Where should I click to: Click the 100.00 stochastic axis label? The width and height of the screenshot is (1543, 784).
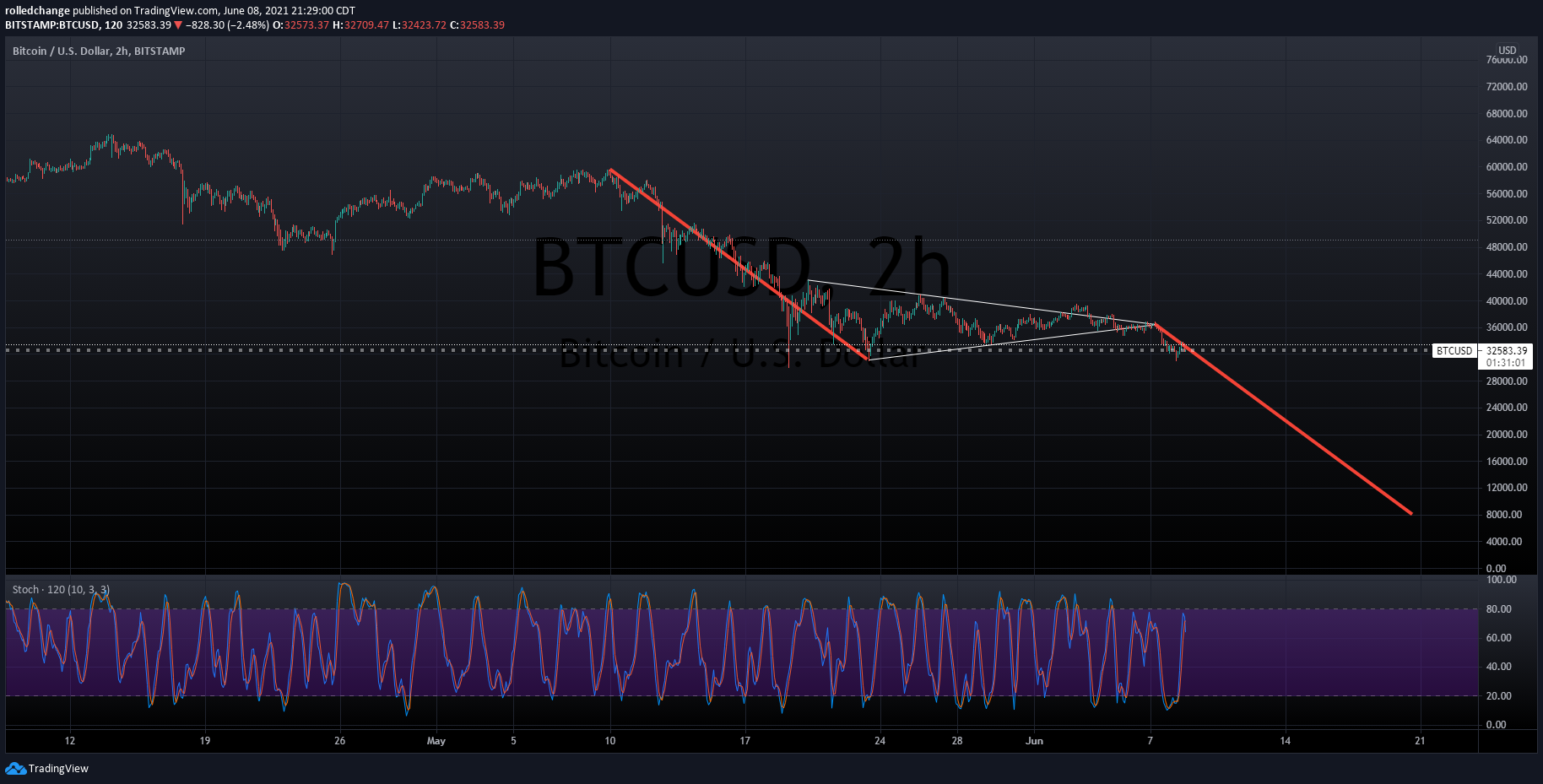1501,580
